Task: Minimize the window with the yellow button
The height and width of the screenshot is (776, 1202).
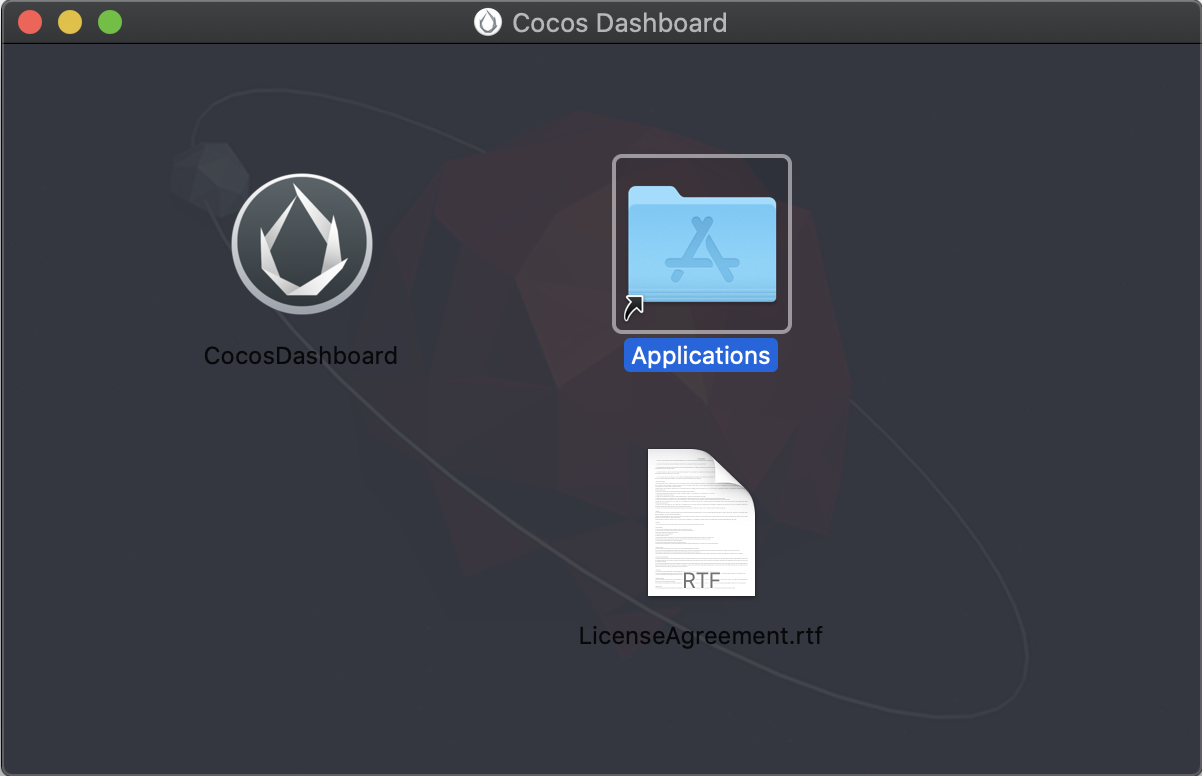Action: coord(70,22)
